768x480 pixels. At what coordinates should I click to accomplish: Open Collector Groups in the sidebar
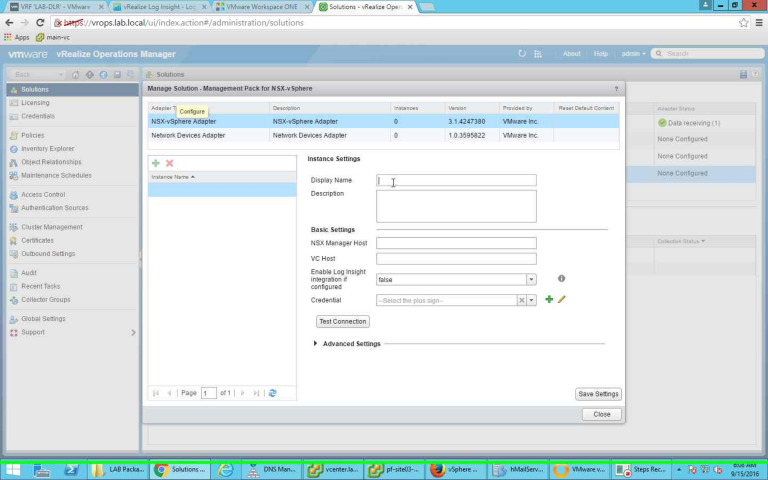tap(46, 300)
